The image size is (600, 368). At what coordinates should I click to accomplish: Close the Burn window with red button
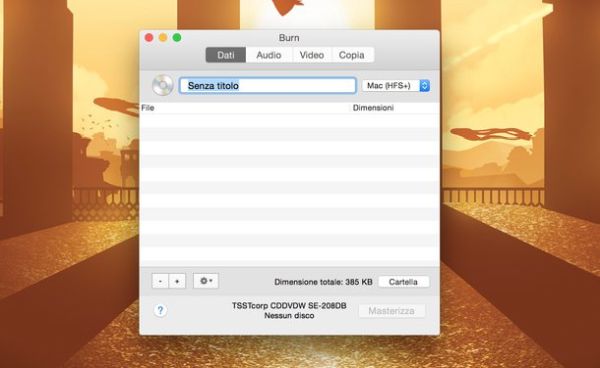tap(149, 37)
